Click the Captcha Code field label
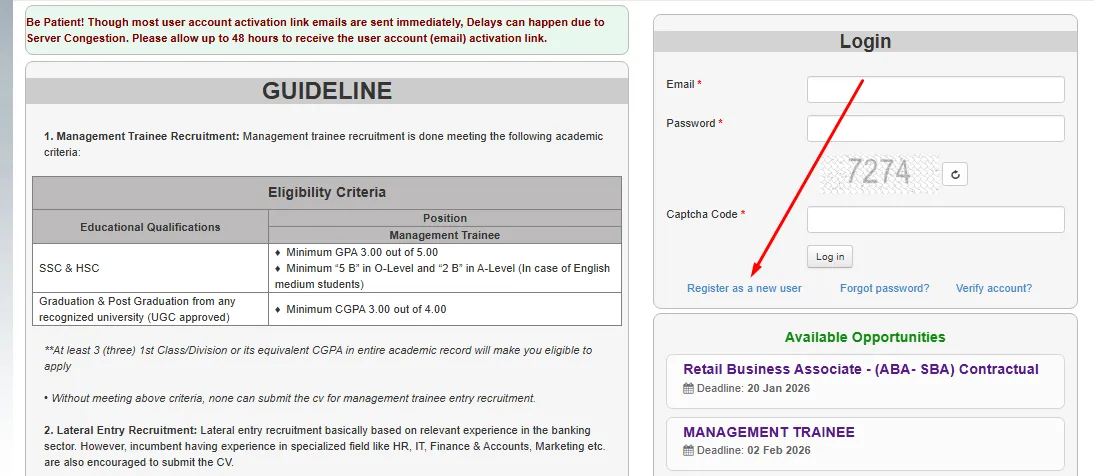Viewport: 1094px width, 476px height. [704, 214]
